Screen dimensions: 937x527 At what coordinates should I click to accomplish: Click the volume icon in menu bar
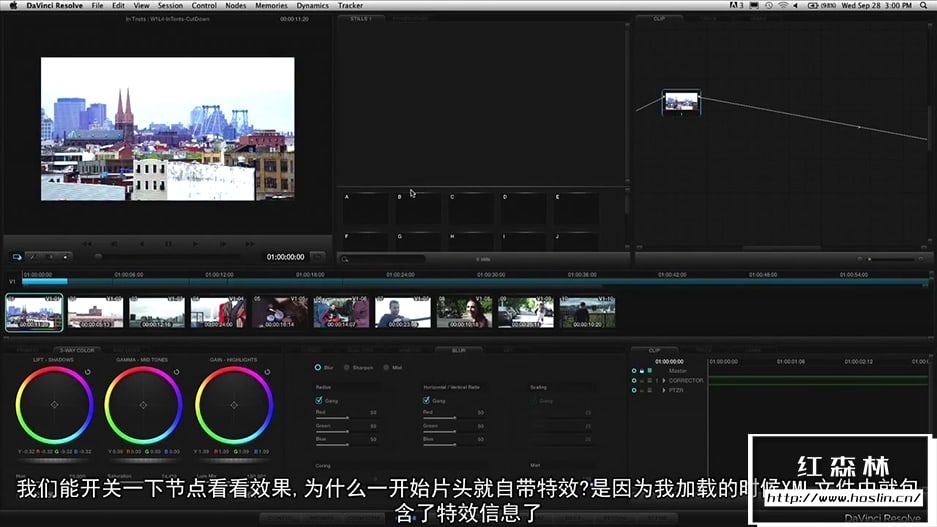pos(796,5)
